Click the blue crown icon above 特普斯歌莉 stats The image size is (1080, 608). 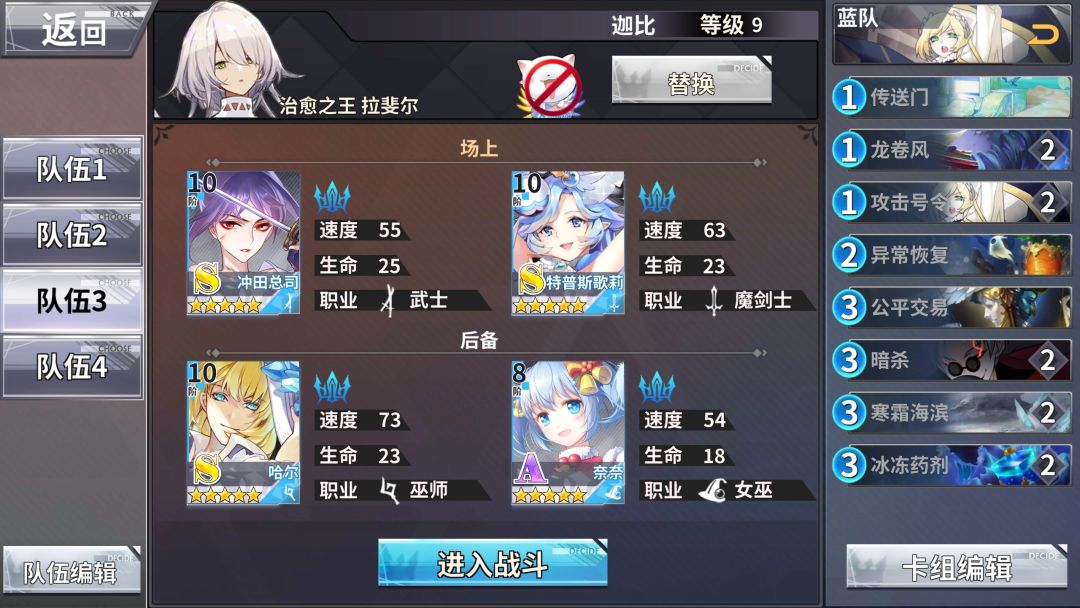point(657,197)
